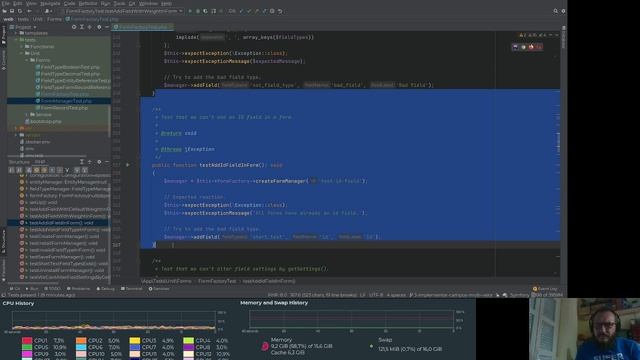Click the Undo/rollback icon in toolbar
Image resolution: width=640 pixels, height=360 pixels.
[x=280, y=11]
